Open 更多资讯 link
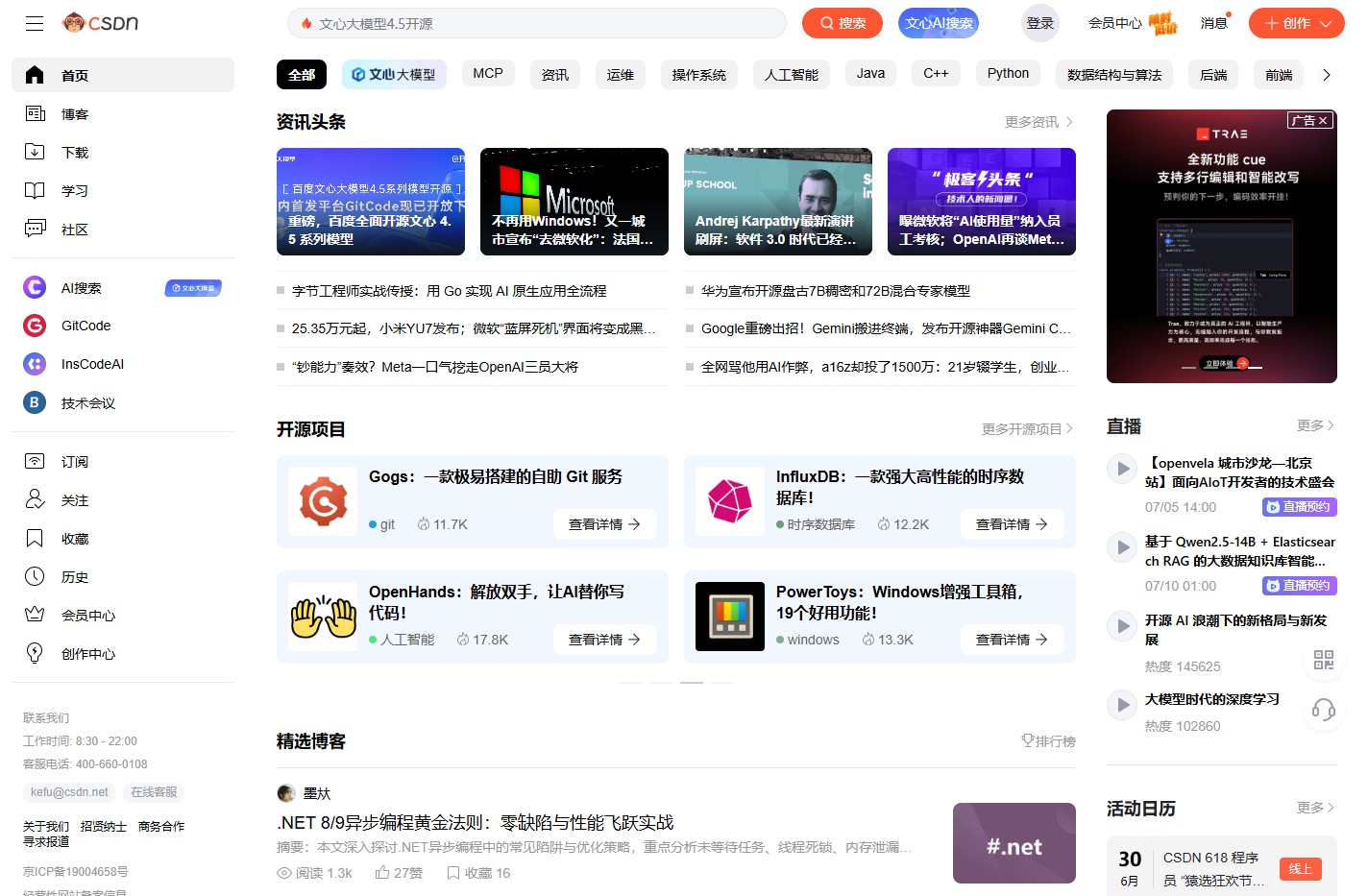The image size is (1368, 896). point(1039,122)
